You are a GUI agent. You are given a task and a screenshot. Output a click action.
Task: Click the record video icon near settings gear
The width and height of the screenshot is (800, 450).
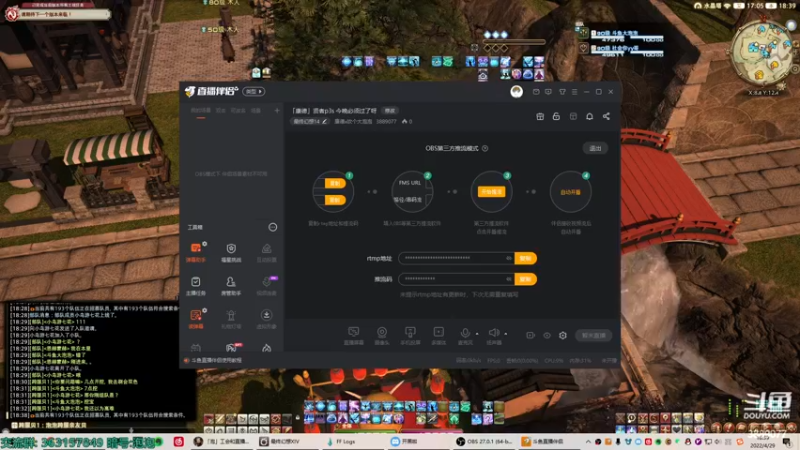tap(531, 335)
